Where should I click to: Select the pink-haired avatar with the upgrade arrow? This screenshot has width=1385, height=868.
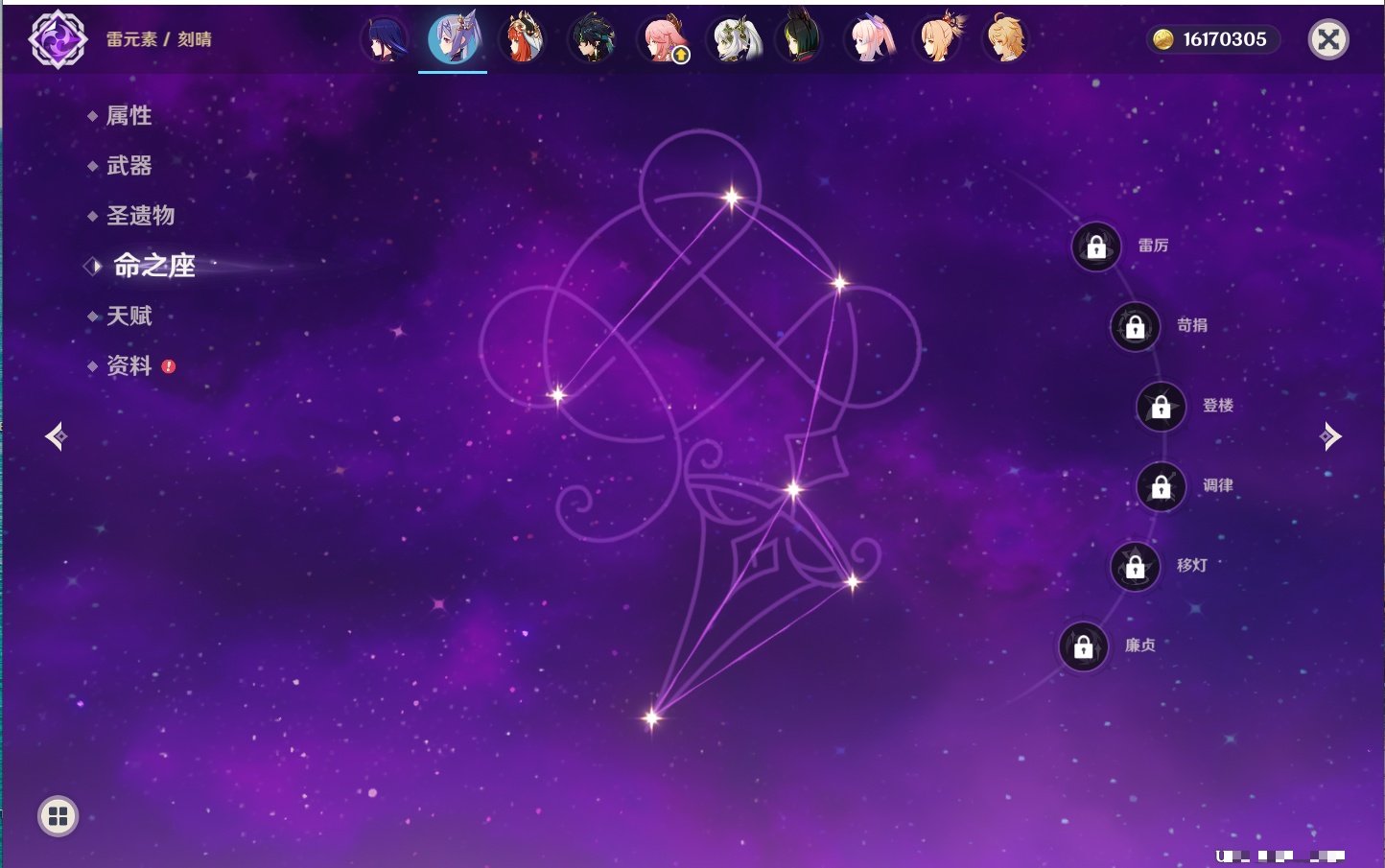point(663,39)
